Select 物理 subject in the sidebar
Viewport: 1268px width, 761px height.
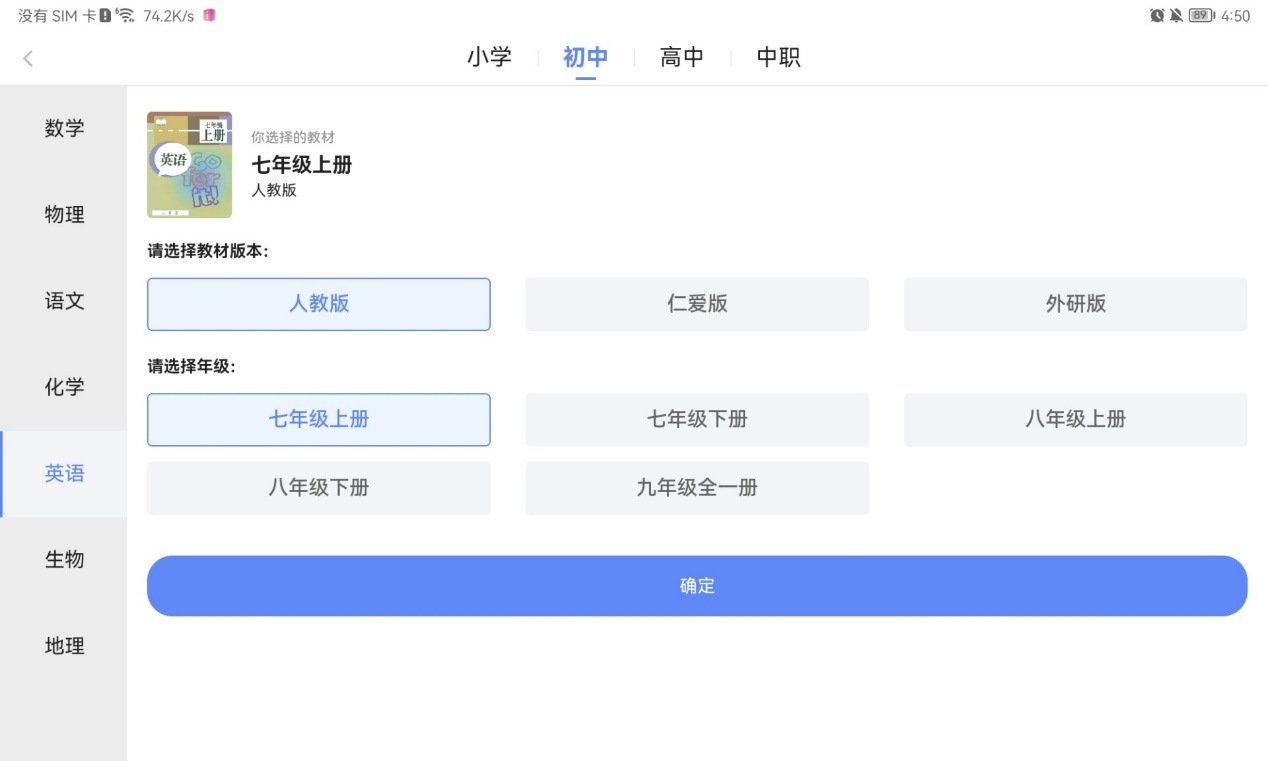64,214
